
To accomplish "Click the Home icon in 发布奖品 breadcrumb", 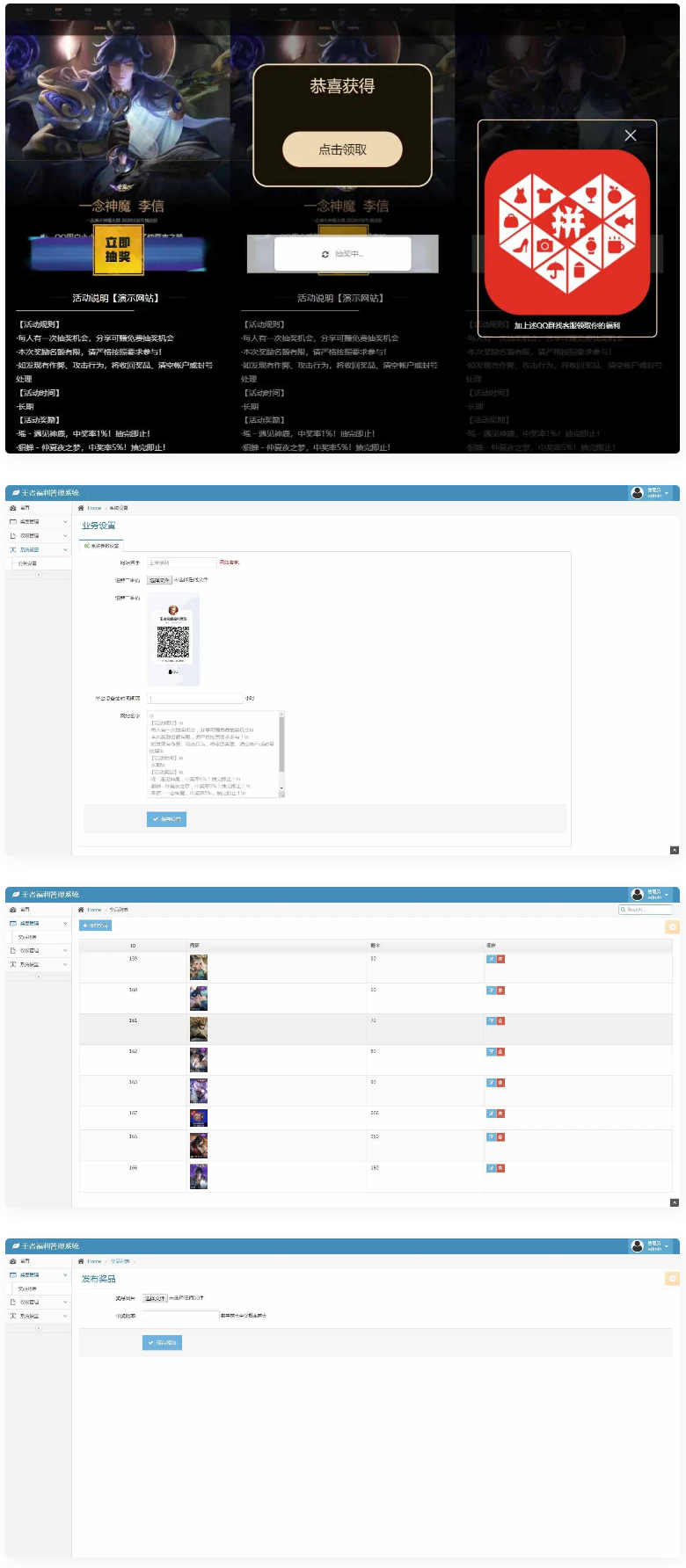I will click(x=81, y=1261).
